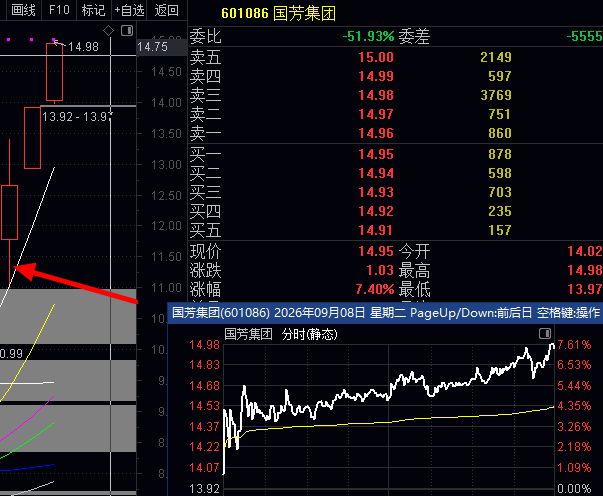This screenshot has width=603, height=496.
Task: Click 14.50 on K-line price axis
Action: [166, 72]
